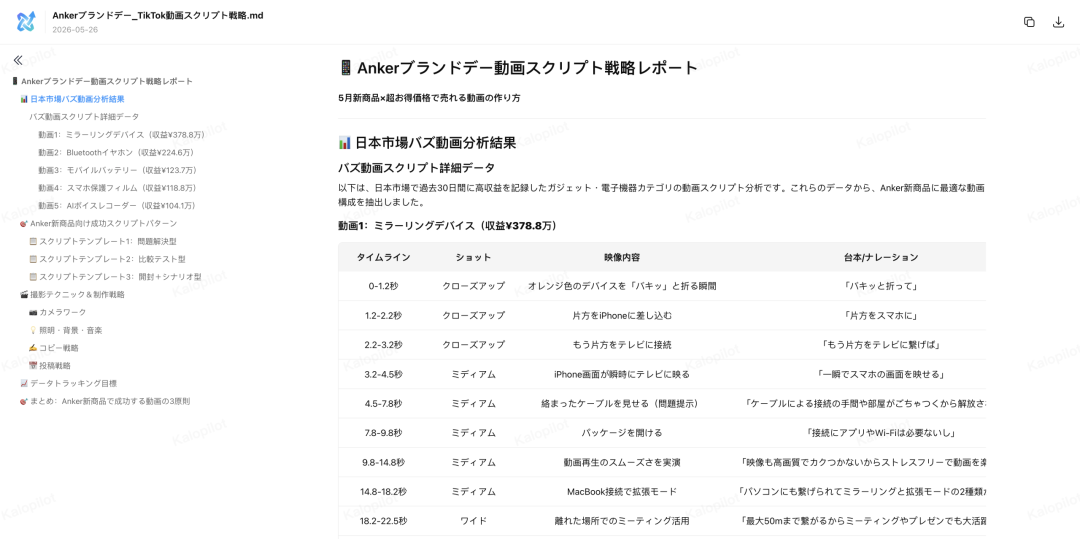
Task: Click narration 「パキッと折って」
Action: [881, 286]
